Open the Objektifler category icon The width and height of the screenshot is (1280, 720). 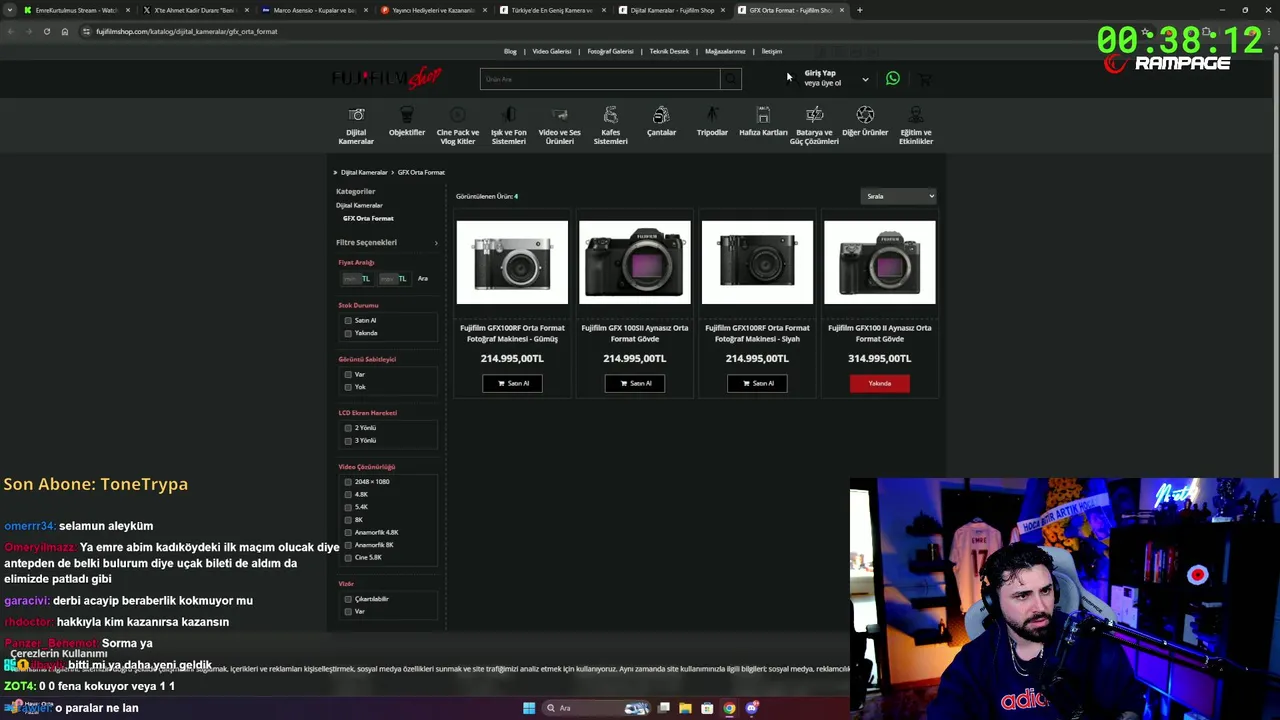pyautogui.click(x=407, y=115)
